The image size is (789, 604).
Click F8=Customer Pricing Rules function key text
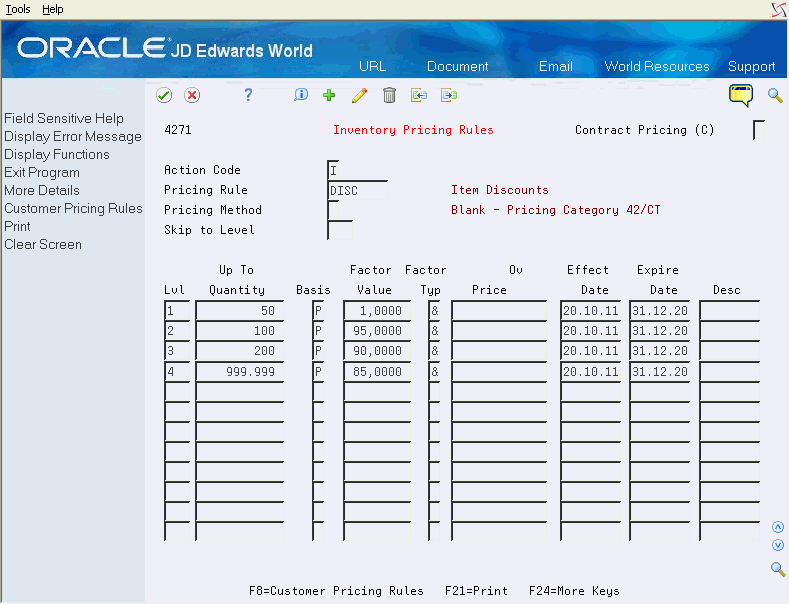pos(336,590)
